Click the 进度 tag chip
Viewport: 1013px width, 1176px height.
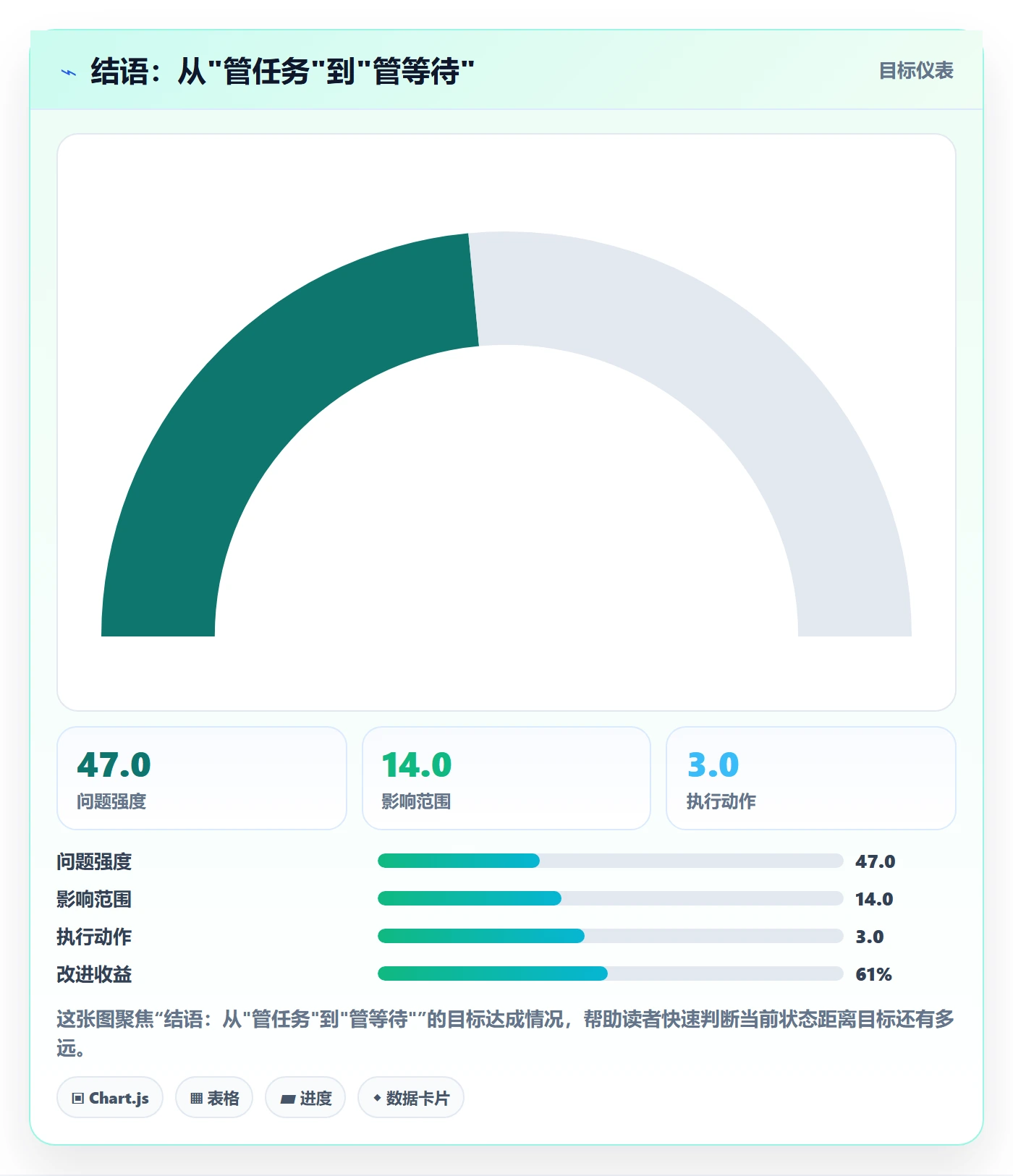[x=305, y=1098]
